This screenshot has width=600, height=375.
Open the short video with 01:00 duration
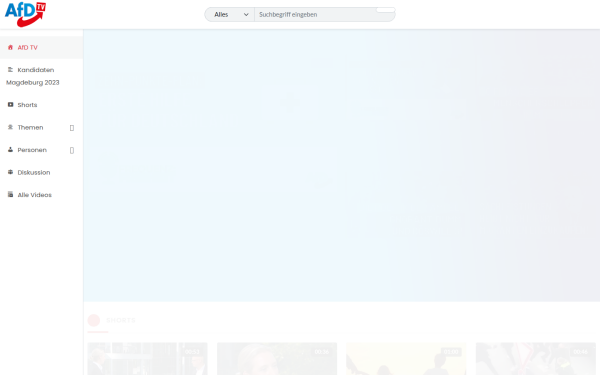click(x=406, y=359)
